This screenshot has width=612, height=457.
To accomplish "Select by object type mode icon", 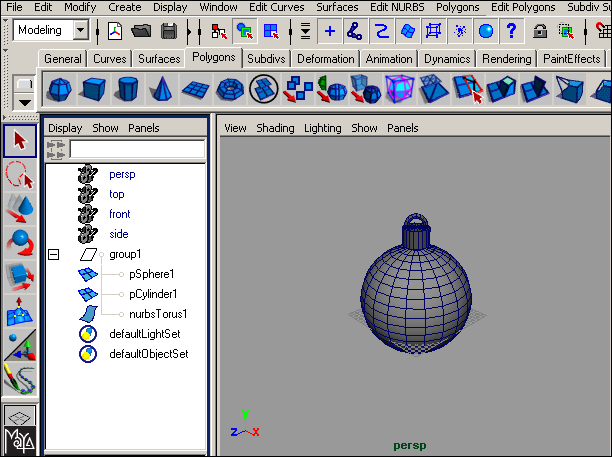I will pyautogui.click(x=245, y=31).
